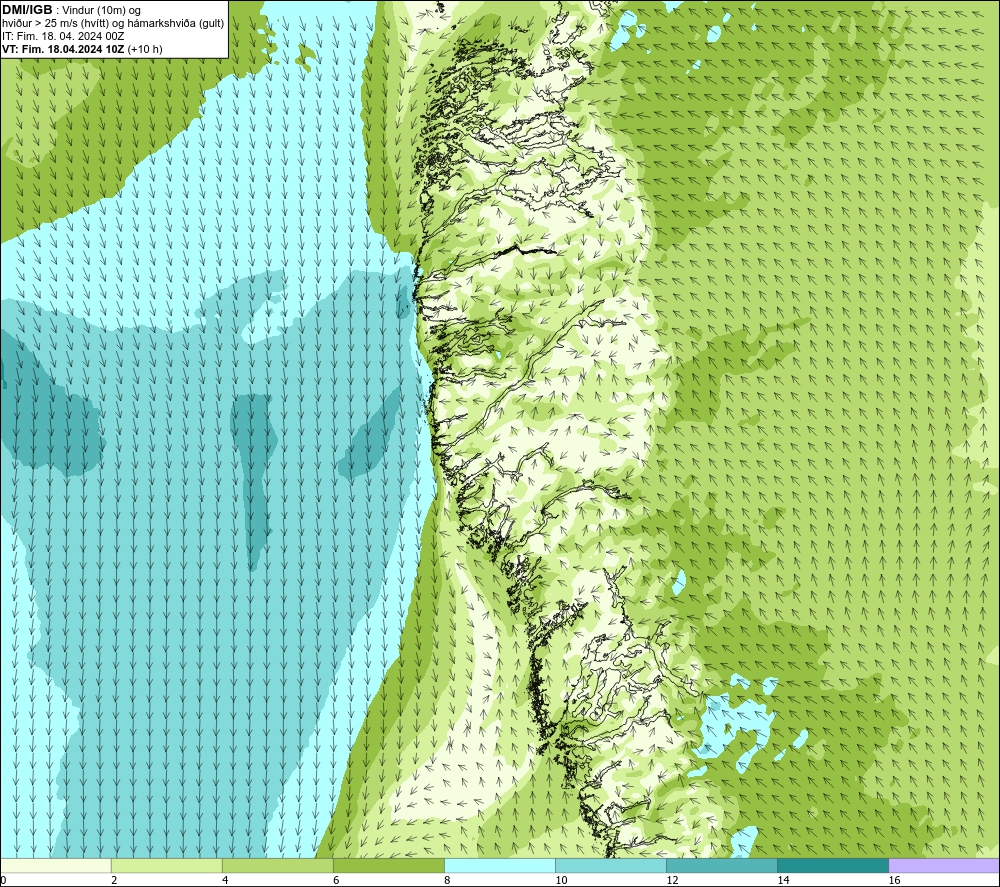The height and width of the screenshot is (887, 1000).
Task: Click the scale label '2' under the color bar
Action: pos(114,881)
